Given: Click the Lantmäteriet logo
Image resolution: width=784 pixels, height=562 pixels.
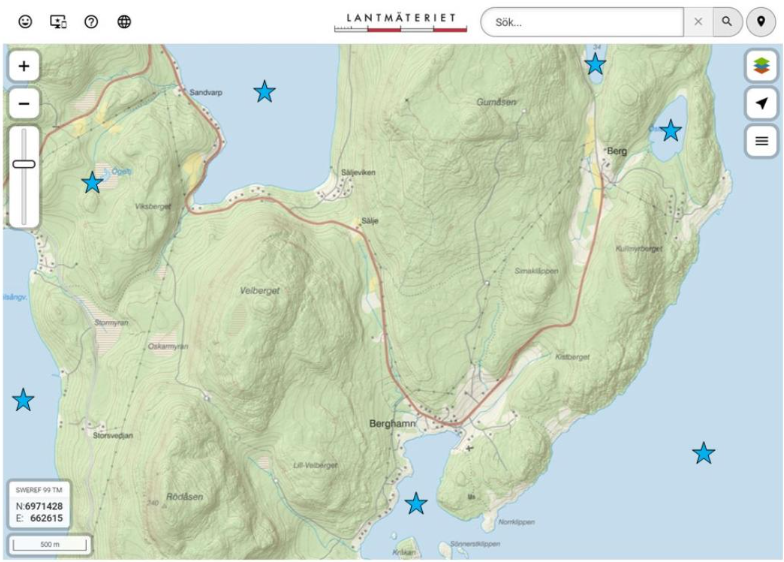Looking at the screenshot, I should click(x=400, y=22).
